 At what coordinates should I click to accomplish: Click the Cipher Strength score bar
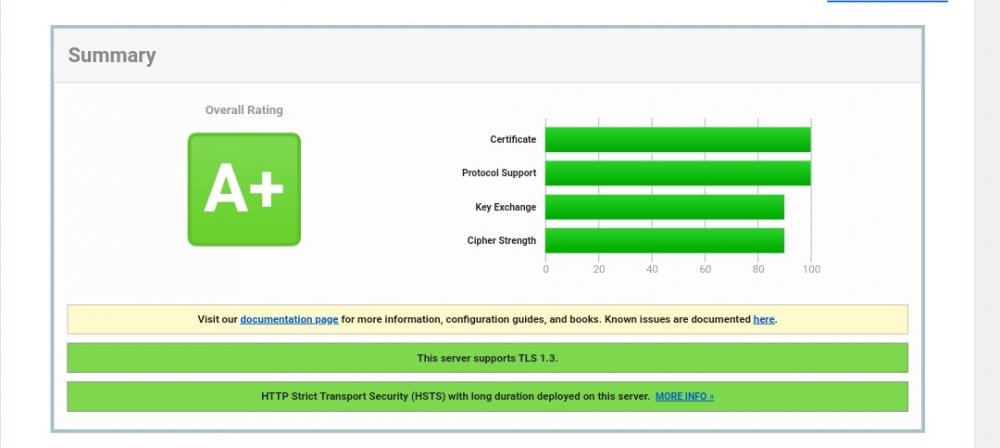665,241
